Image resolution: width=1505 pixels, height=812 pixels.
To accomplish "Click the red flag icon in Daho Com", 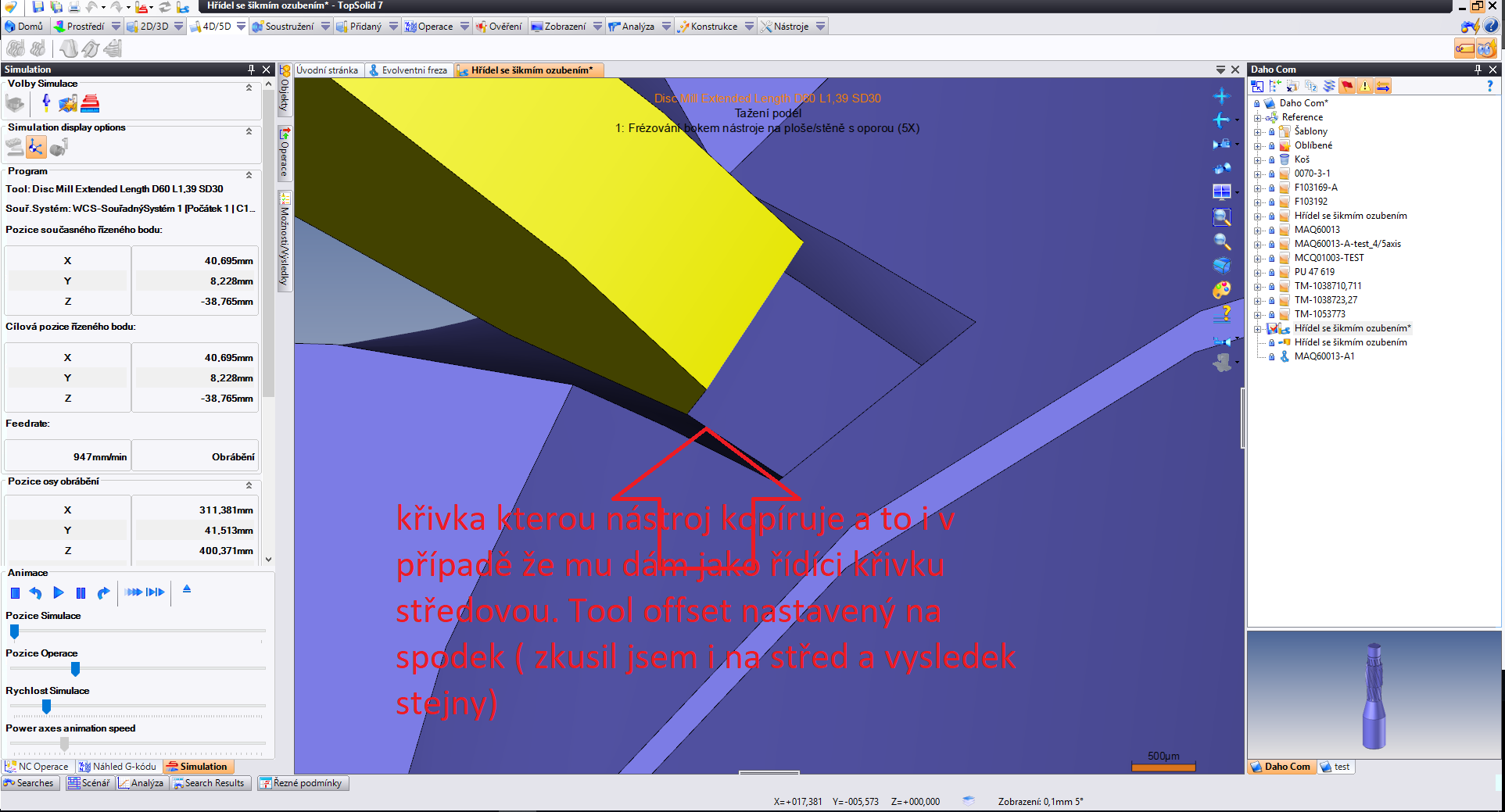I will click(1346, 86).
